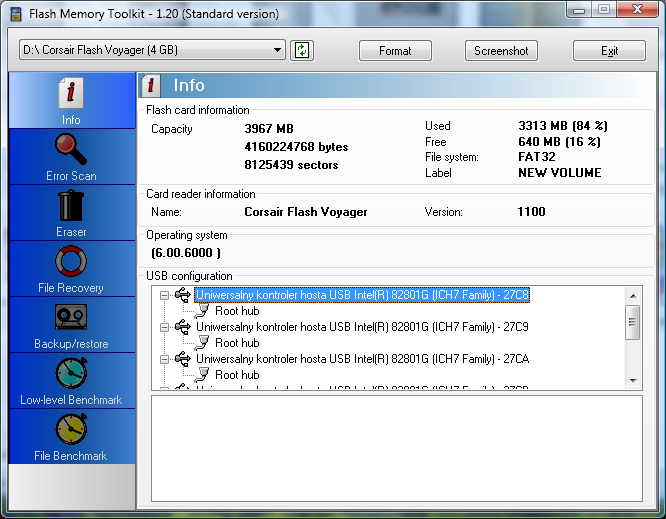Collapse the 27CA USB host controller node
The height and width of the screenshot is (519, 666).
[x=164, y=360]
